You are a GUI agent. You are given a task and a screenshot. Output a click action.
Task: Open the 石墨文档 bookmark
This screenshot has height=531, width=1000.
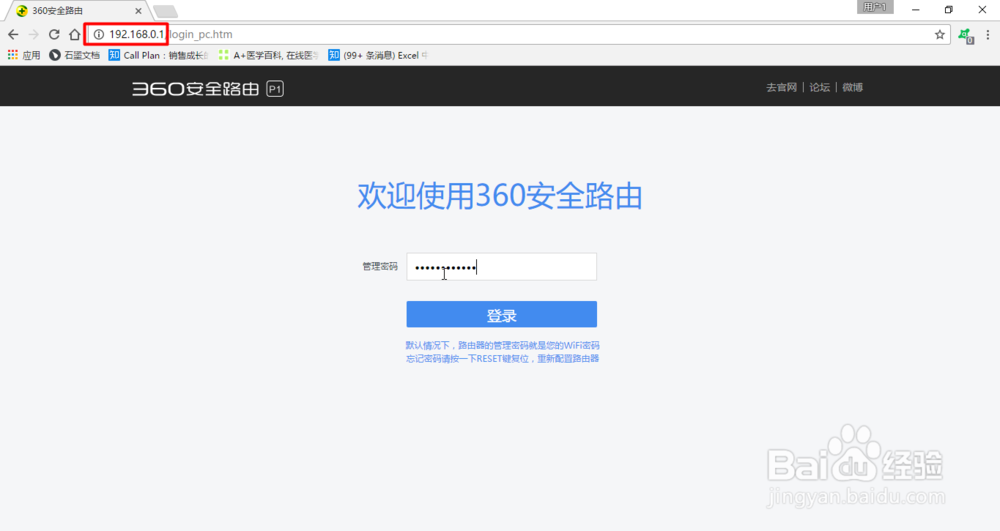75,55
